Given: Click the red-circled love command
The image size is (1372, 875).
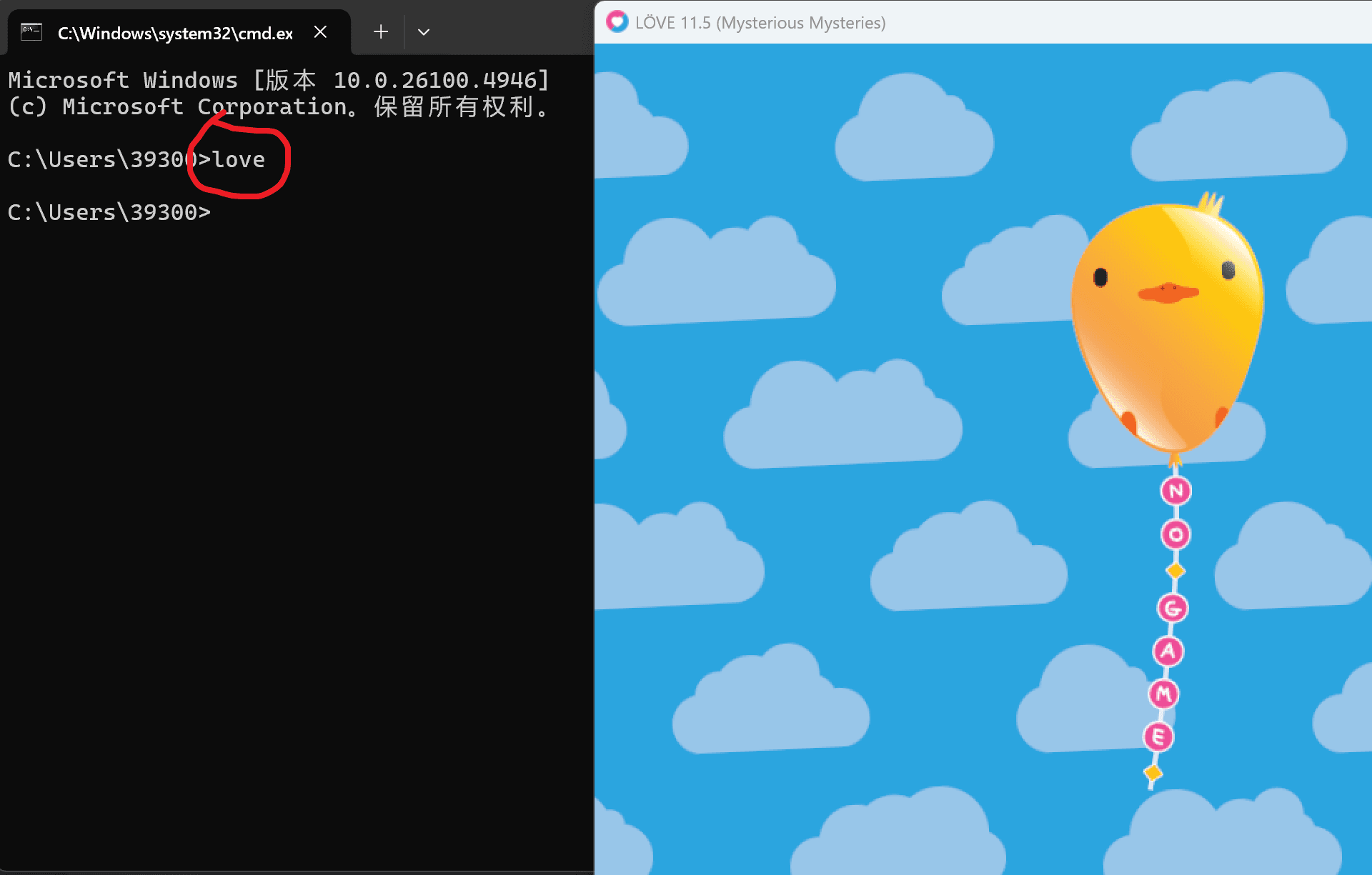Looking at the screenshot, I should 238,159.
